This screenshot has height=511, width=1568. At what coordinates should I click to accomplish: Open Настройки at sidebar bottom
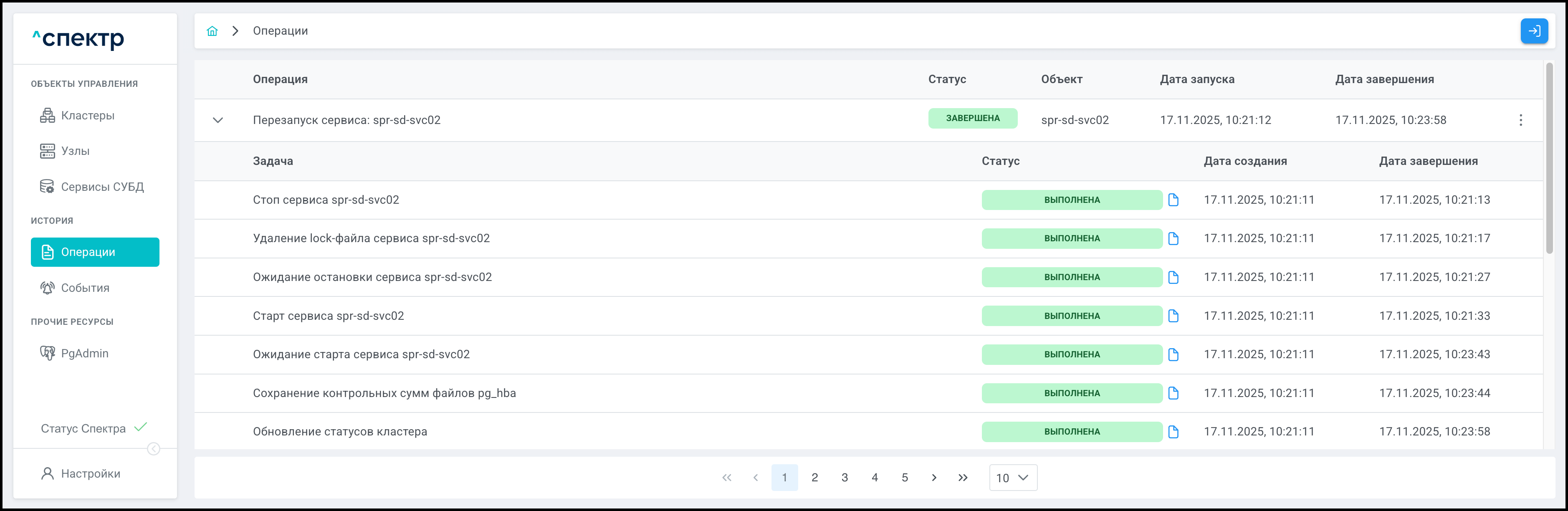coord(90,474)
